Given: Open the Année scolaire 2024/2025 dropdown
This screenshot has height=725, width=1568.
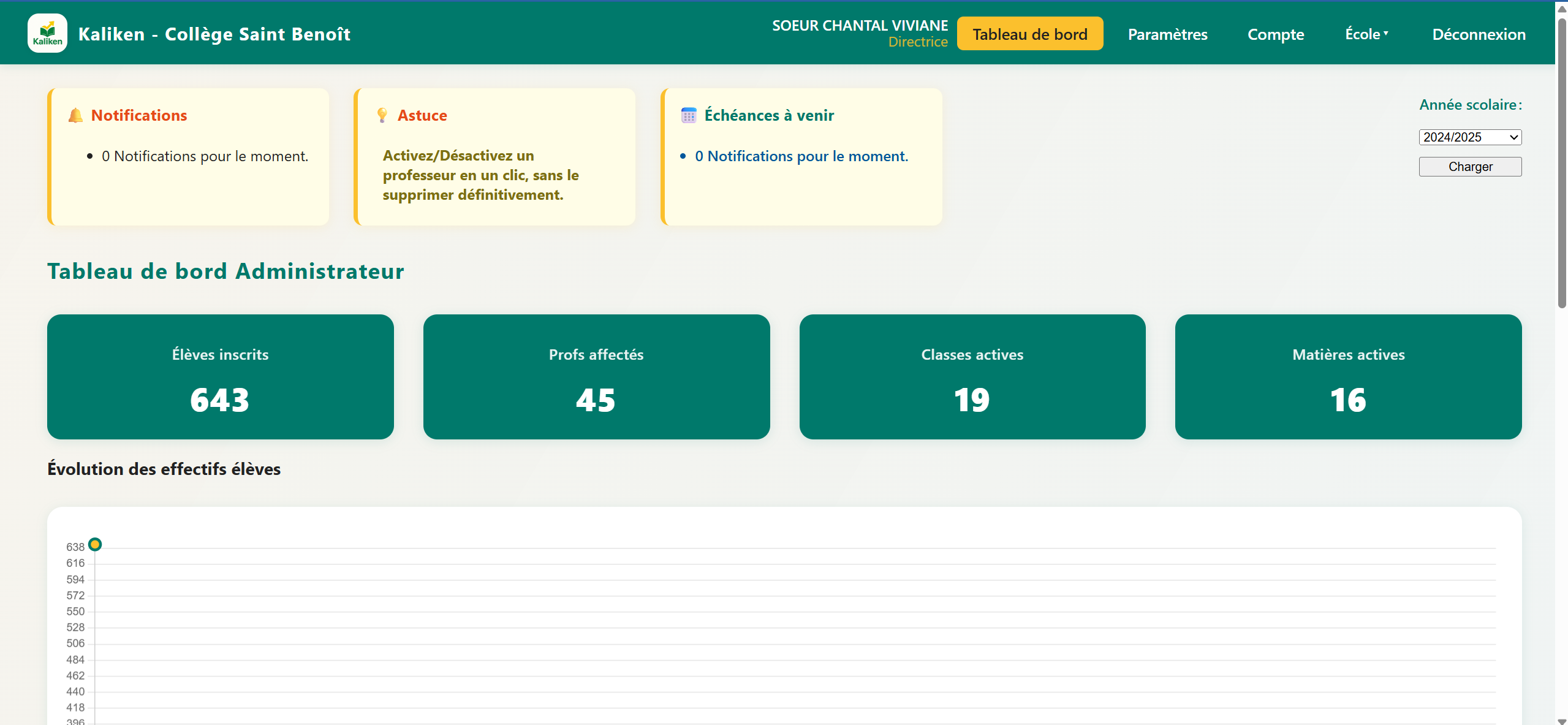Looking at the screenshot, I should coord(1469,137).
